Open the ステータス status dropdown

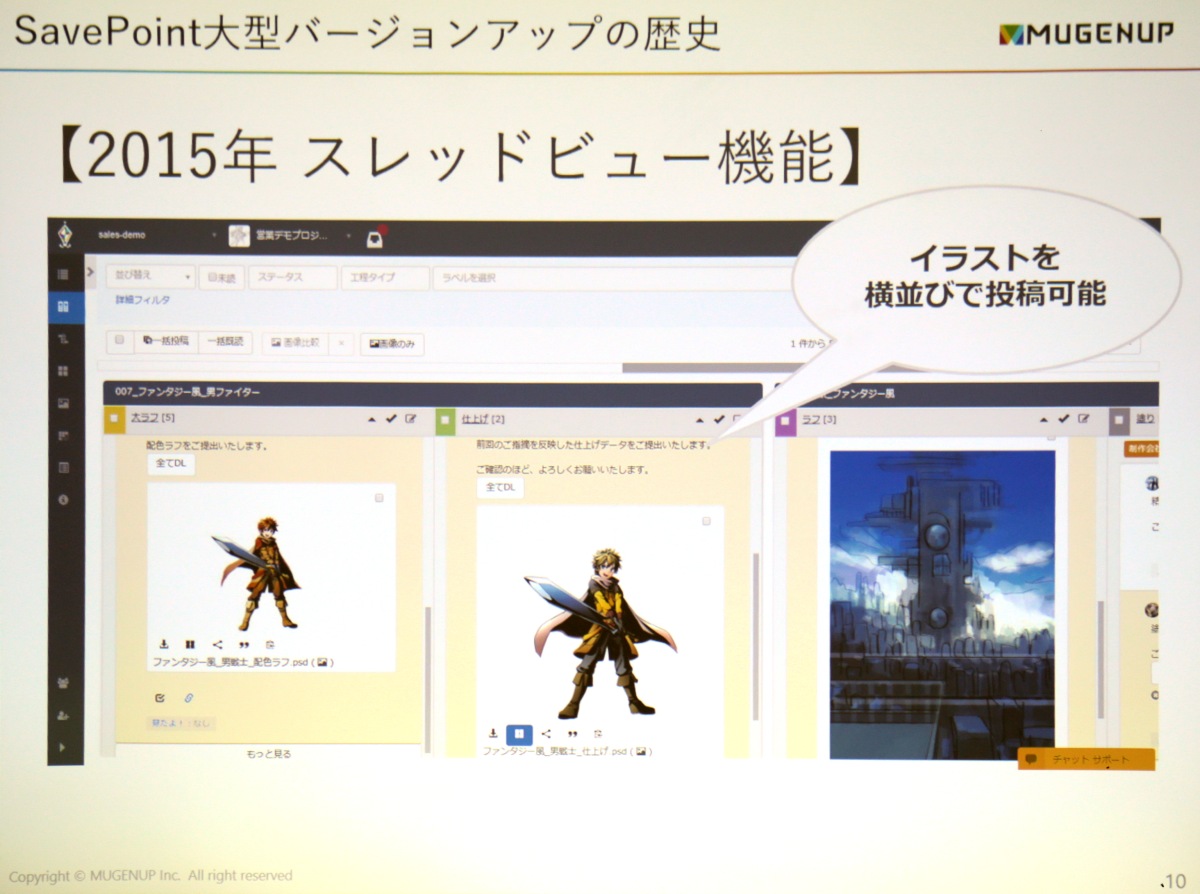pos(291,277)
